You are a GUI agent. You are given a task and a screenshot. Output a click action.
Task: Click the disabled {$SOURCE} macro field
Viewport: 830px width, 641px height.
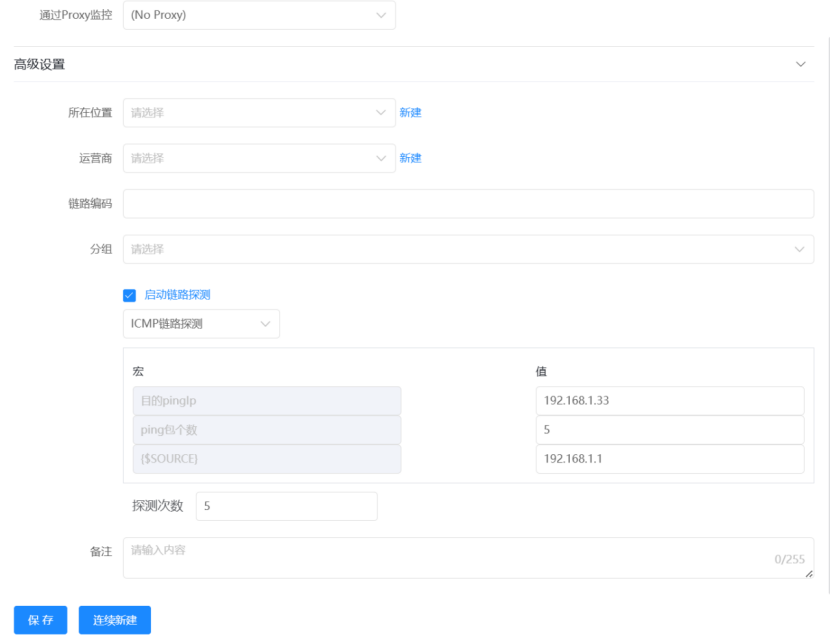coord(267,459)
